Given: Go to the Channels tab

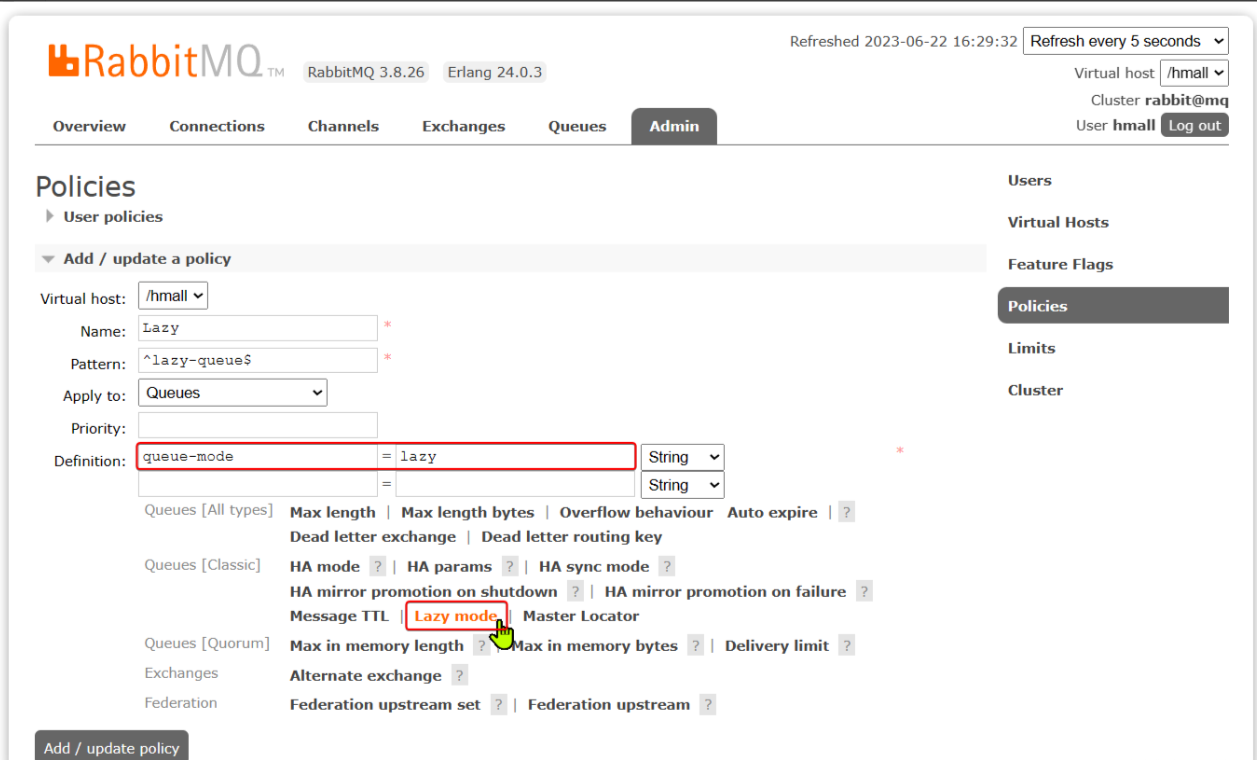Looking at the screenshot, I should tap(343, 126).
